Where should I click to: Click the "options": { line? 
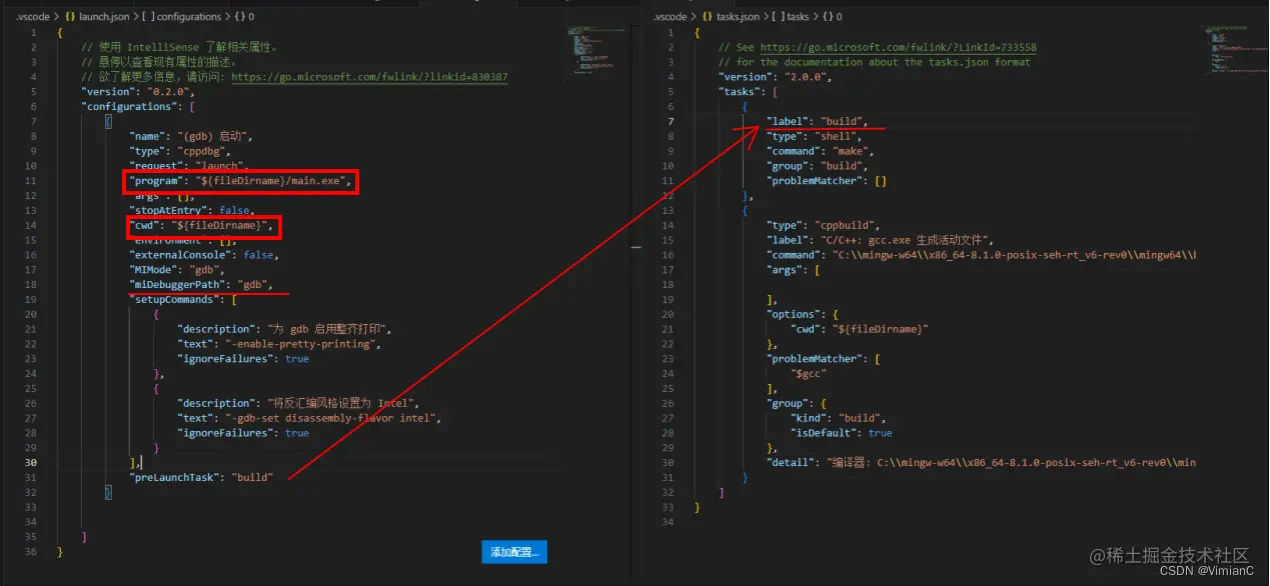coord(802,314)
